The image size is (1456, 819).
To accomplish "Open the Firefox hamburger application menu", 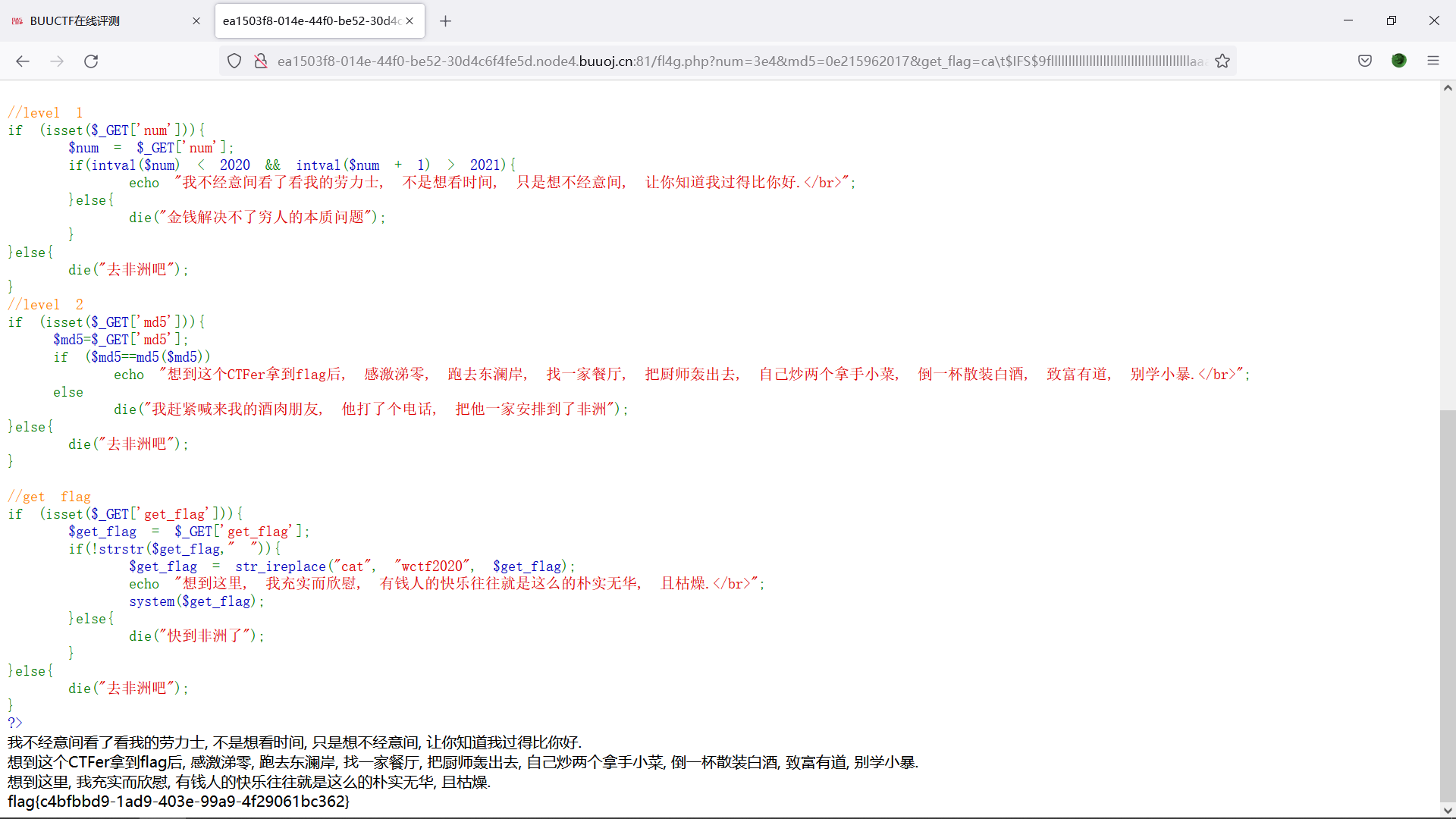I will (x=1433, y=61).
